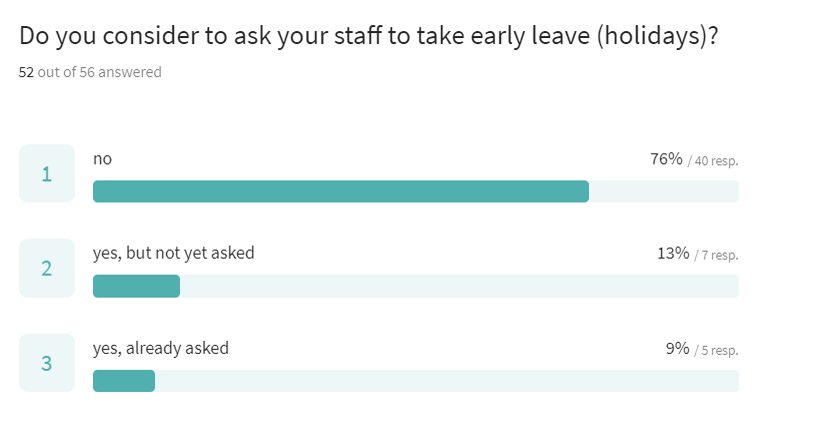
Task: Click filled bar for "yes, but not yet asked"
Action: [x=136, y=286]
